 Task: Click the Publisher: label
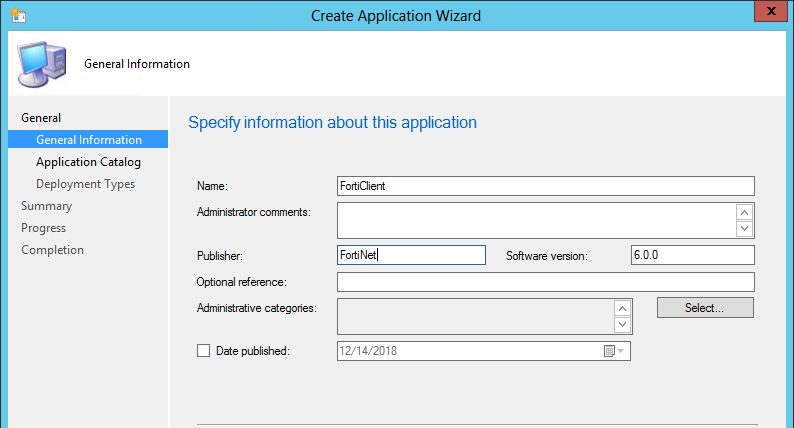coord(220,256)
